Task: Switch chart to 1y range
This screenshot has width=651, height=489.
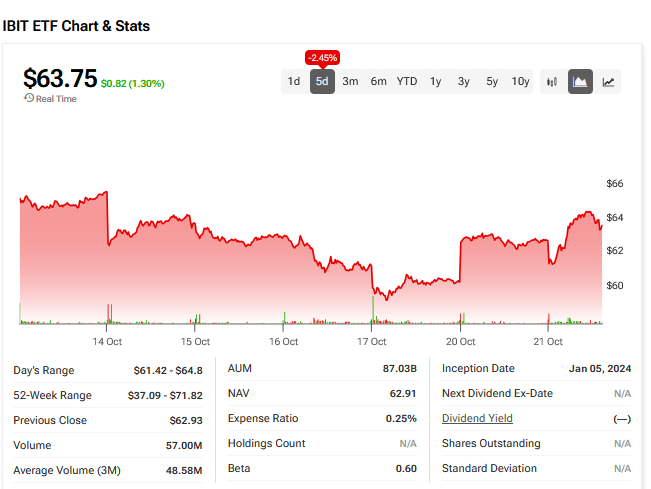Action: 436,82
